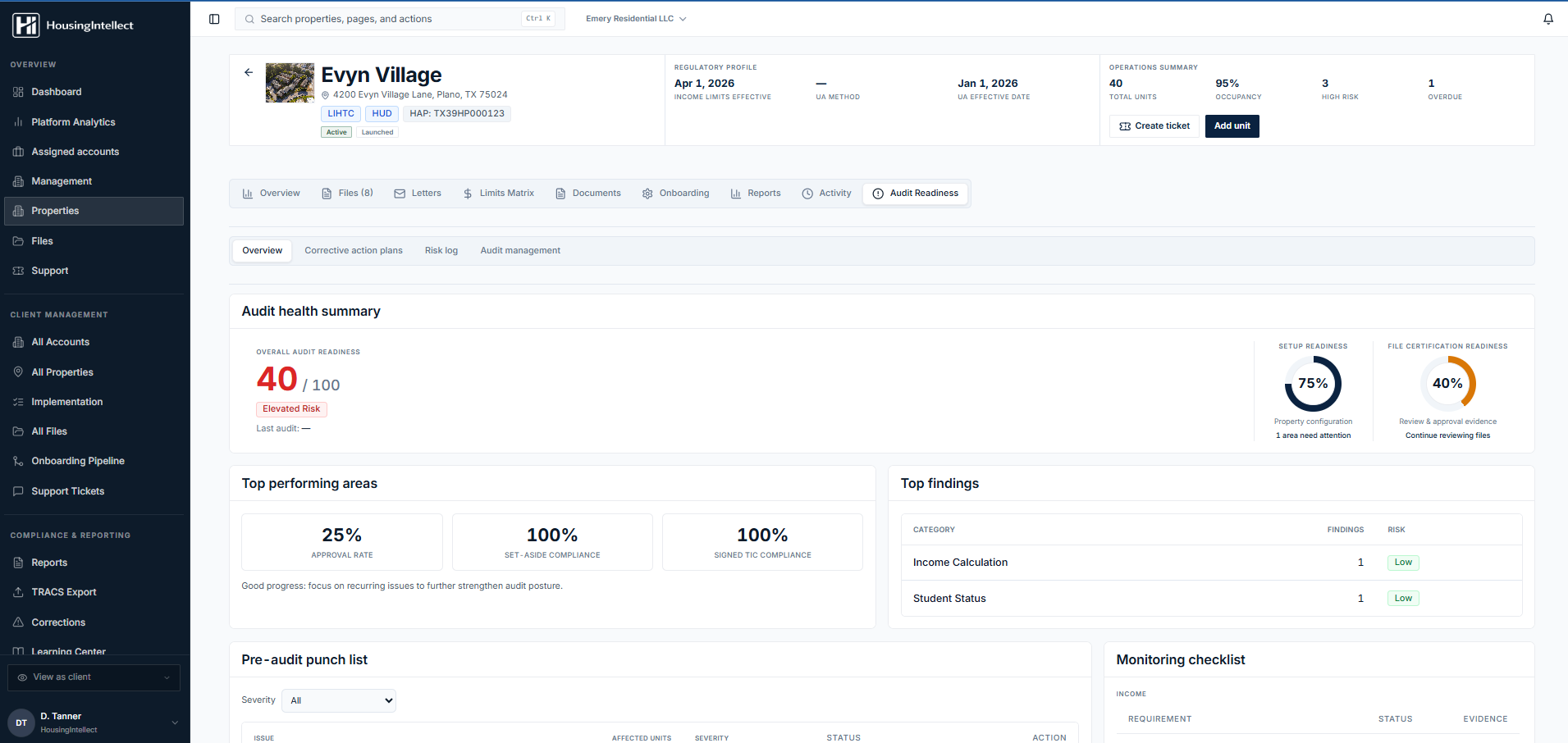Click the 100% Signed TIC Compliance card
This screenshot has height=743, width=1568.
tap(762, 542)
